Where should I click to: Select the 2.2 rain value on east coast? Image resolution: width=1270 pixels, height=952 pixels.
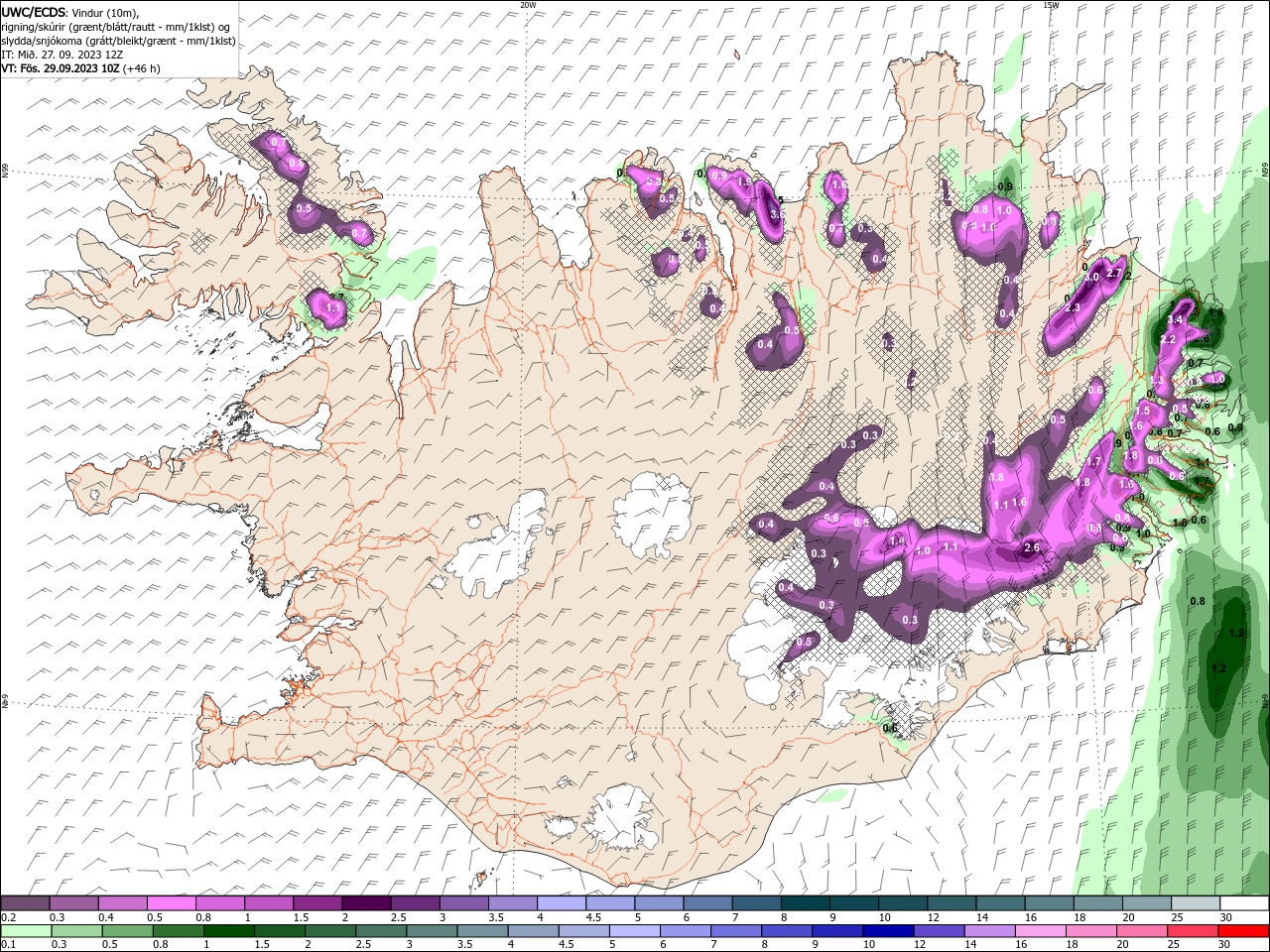tap(1167, 340)
